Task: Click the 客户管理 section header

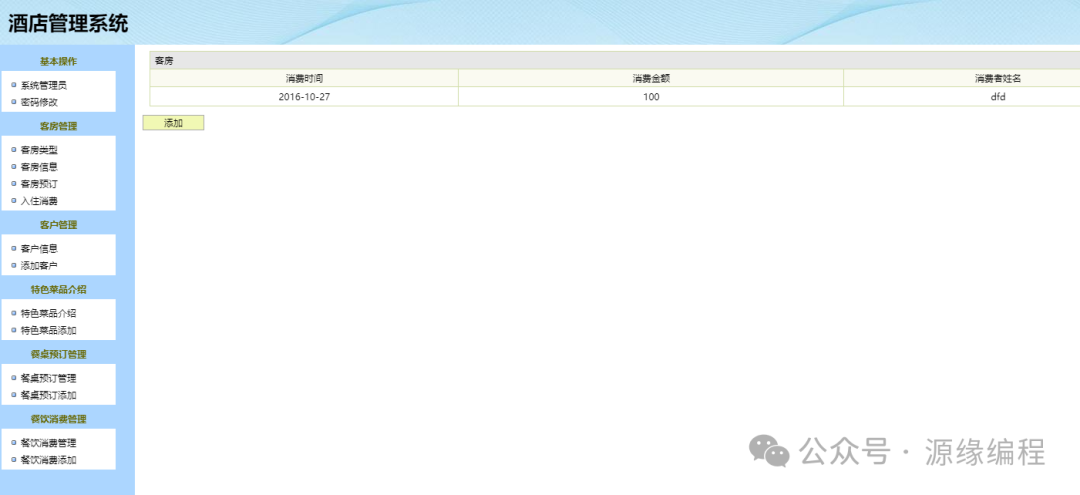Action: coord(59,224)
